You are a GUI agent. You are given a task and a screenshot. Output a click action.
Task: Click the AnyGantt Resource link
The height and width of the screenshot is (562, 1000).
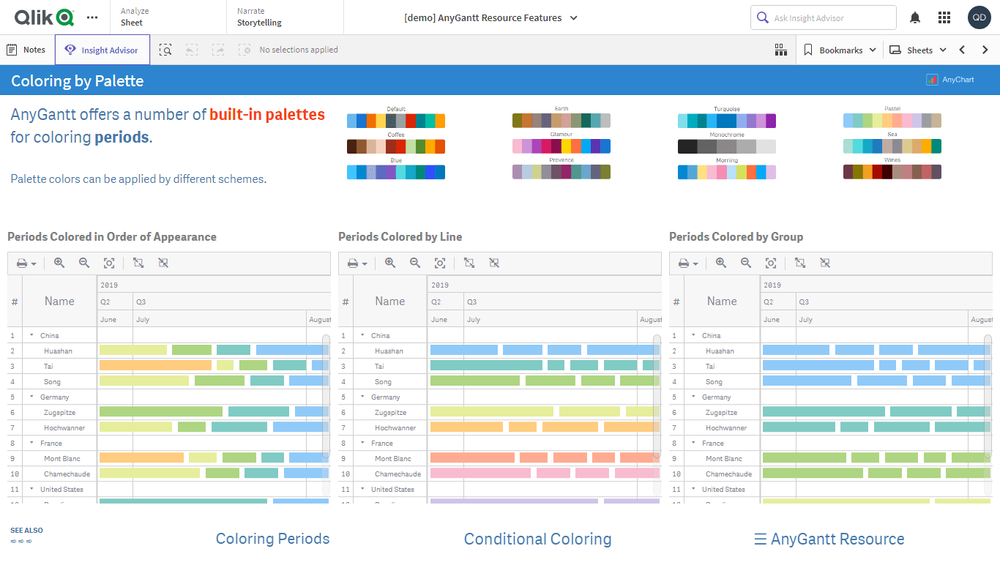(x=829, y=539)
